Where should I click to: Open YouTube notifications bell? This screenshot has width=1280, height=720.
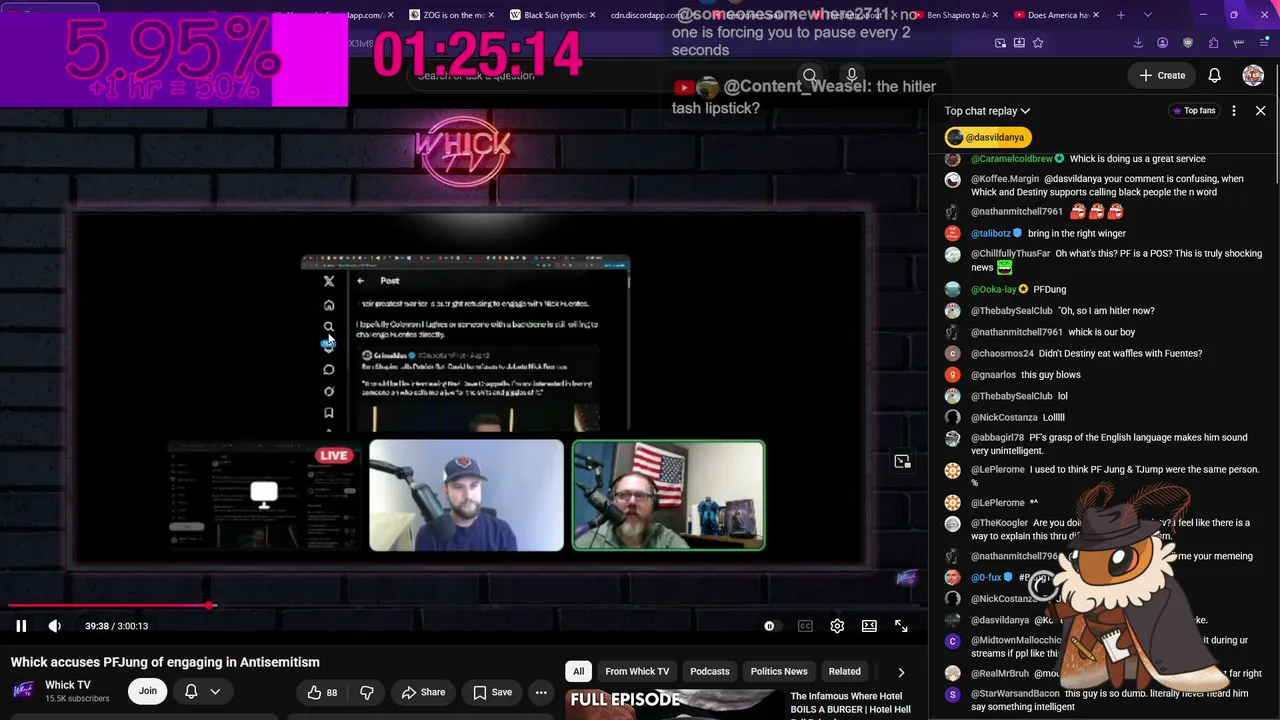(1215, 75)
